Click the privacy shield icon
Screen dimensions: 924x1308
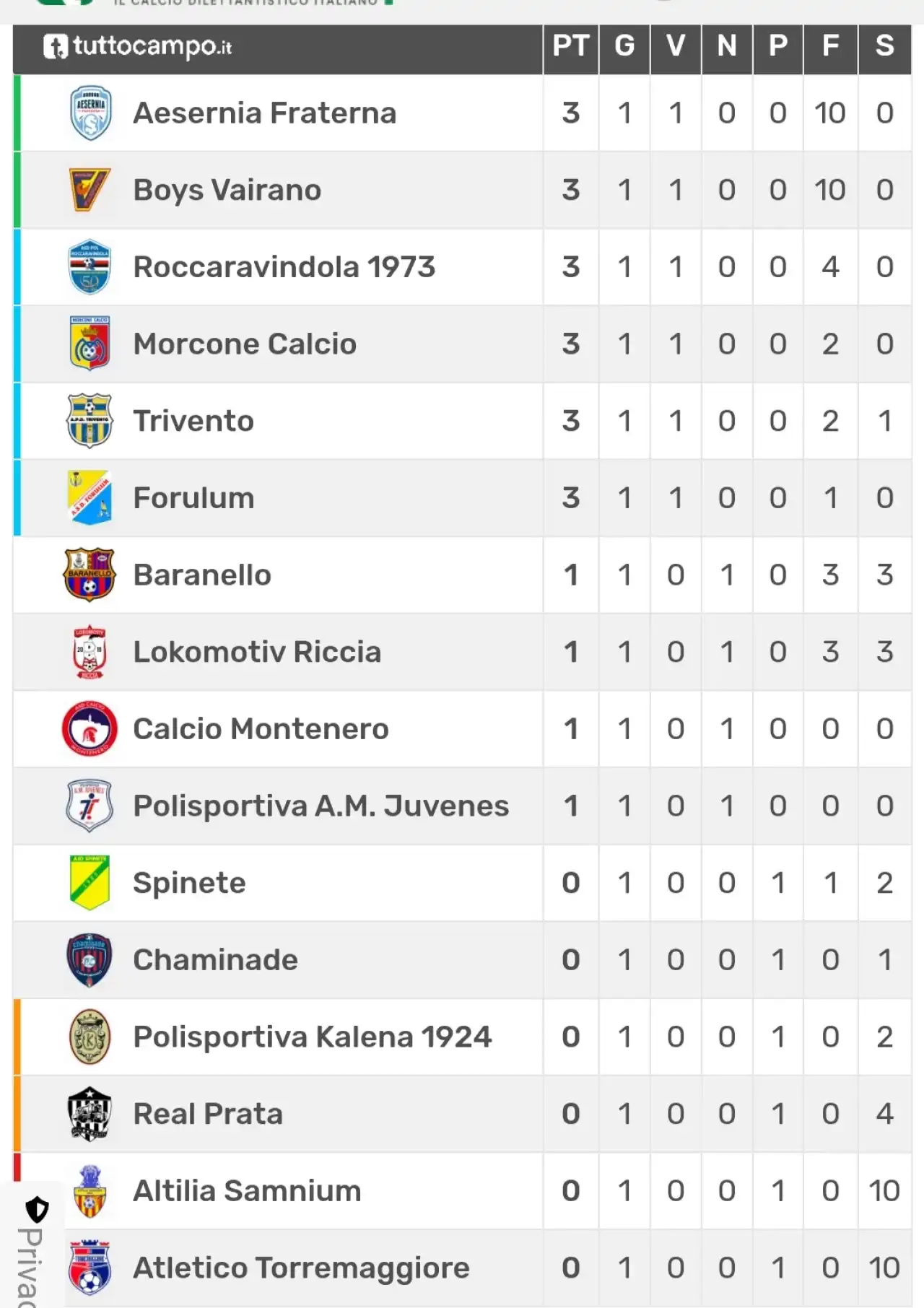tap(37, 1209)
